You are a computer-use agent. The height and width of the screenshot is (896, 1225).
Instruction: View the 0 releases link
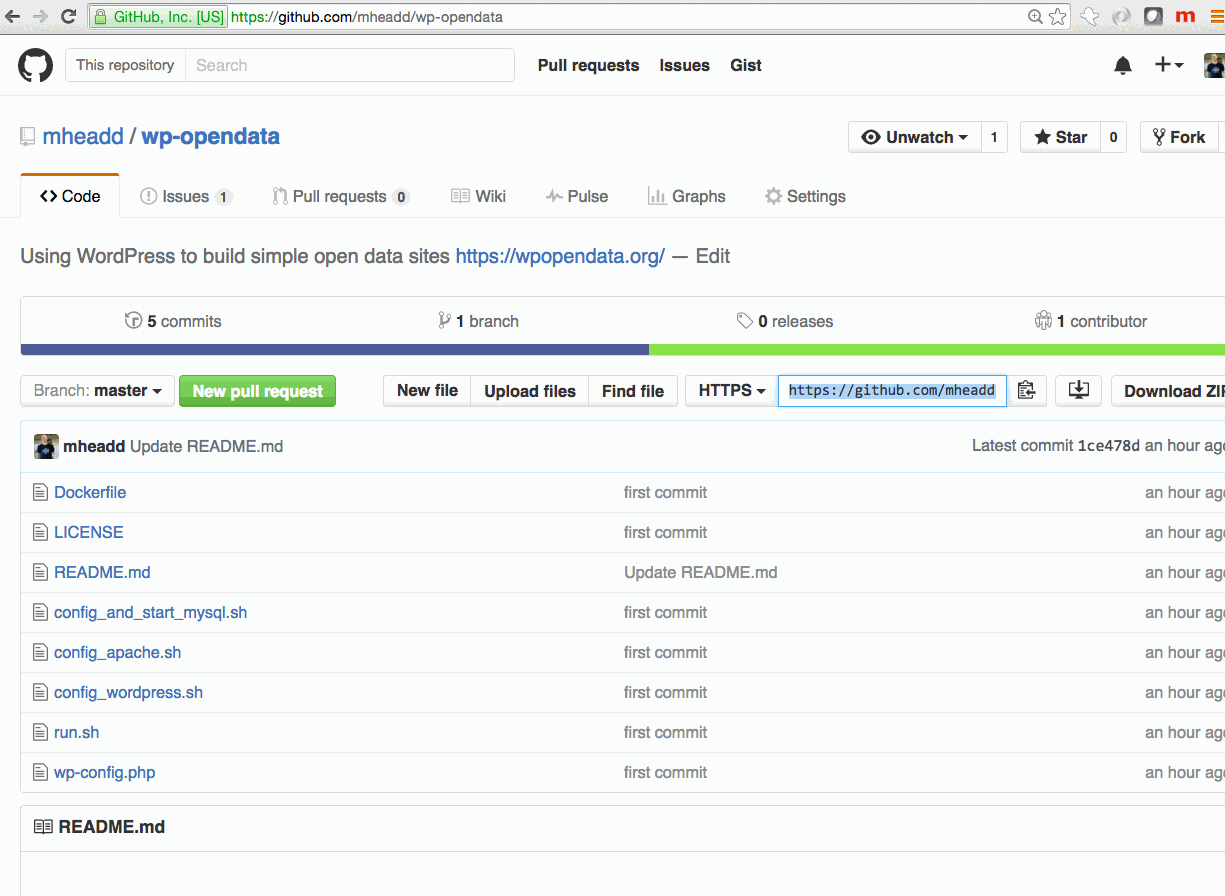[x=785, y=321]
